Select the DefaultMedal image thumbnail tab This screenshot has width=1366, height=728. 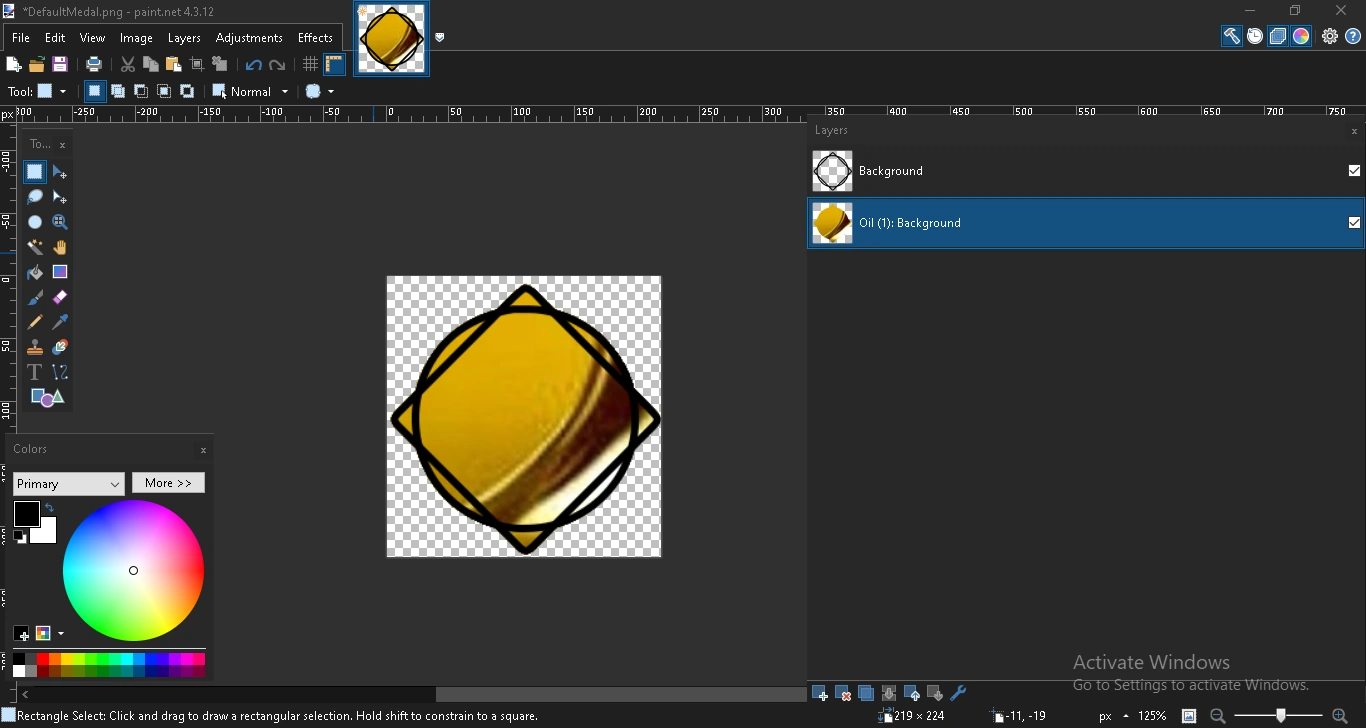point(392,39)
